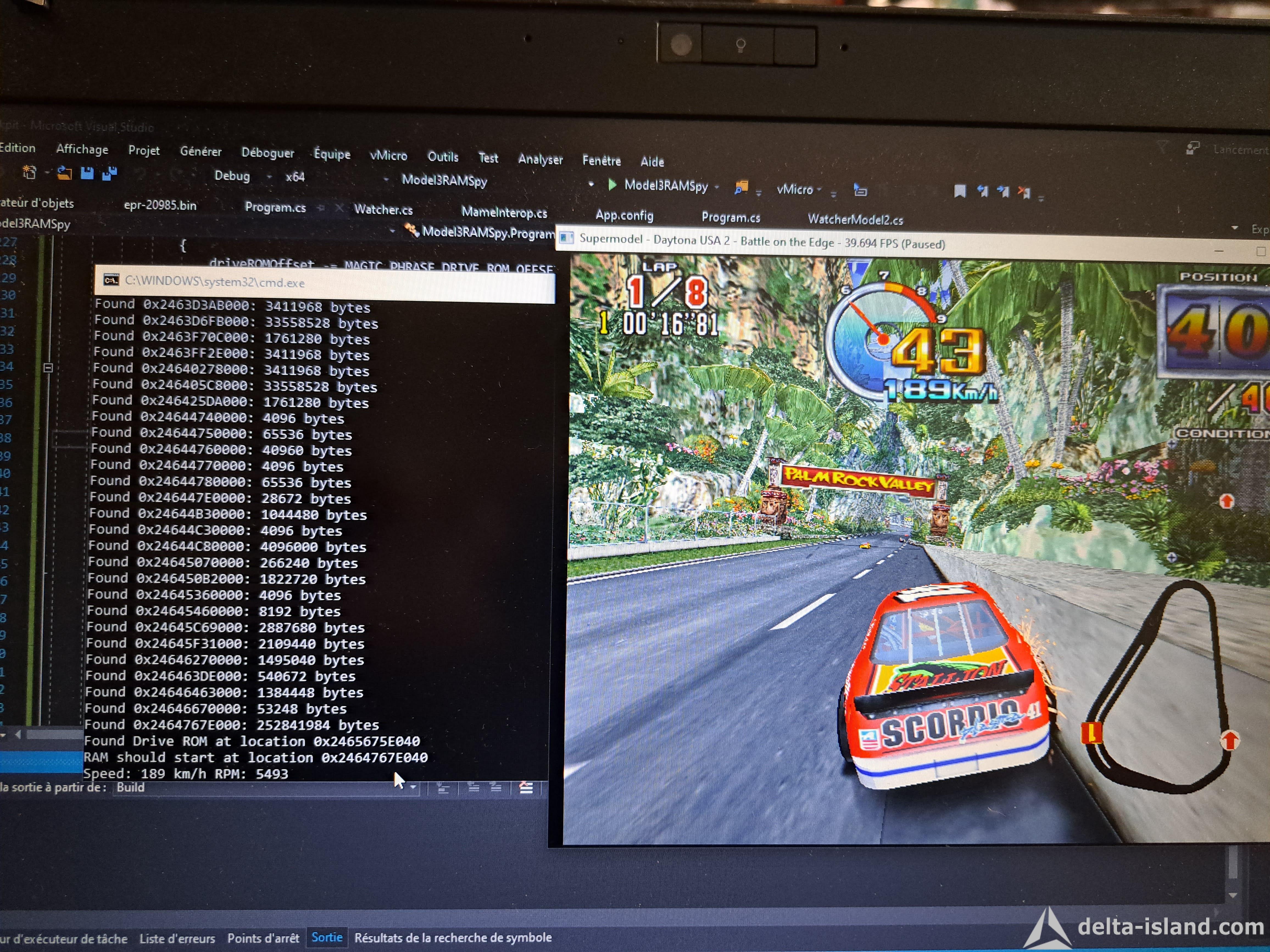Image resolution: width=1270 pixels, height=952 pixels.
Task: Open the Fenêtre menu
Action: [601, 161]
